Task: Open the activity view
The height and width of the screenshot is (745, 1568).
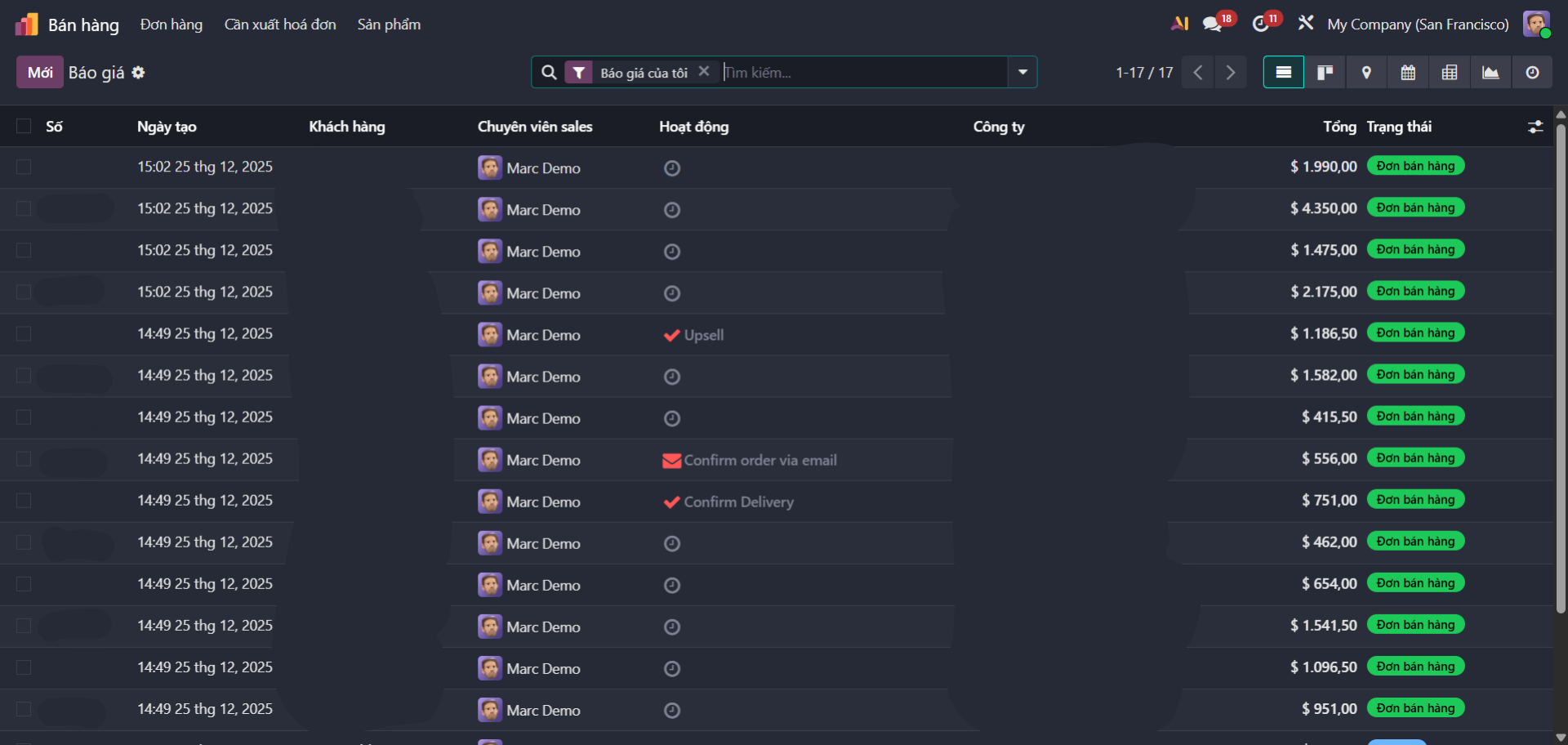Action: coord(1532,73)
